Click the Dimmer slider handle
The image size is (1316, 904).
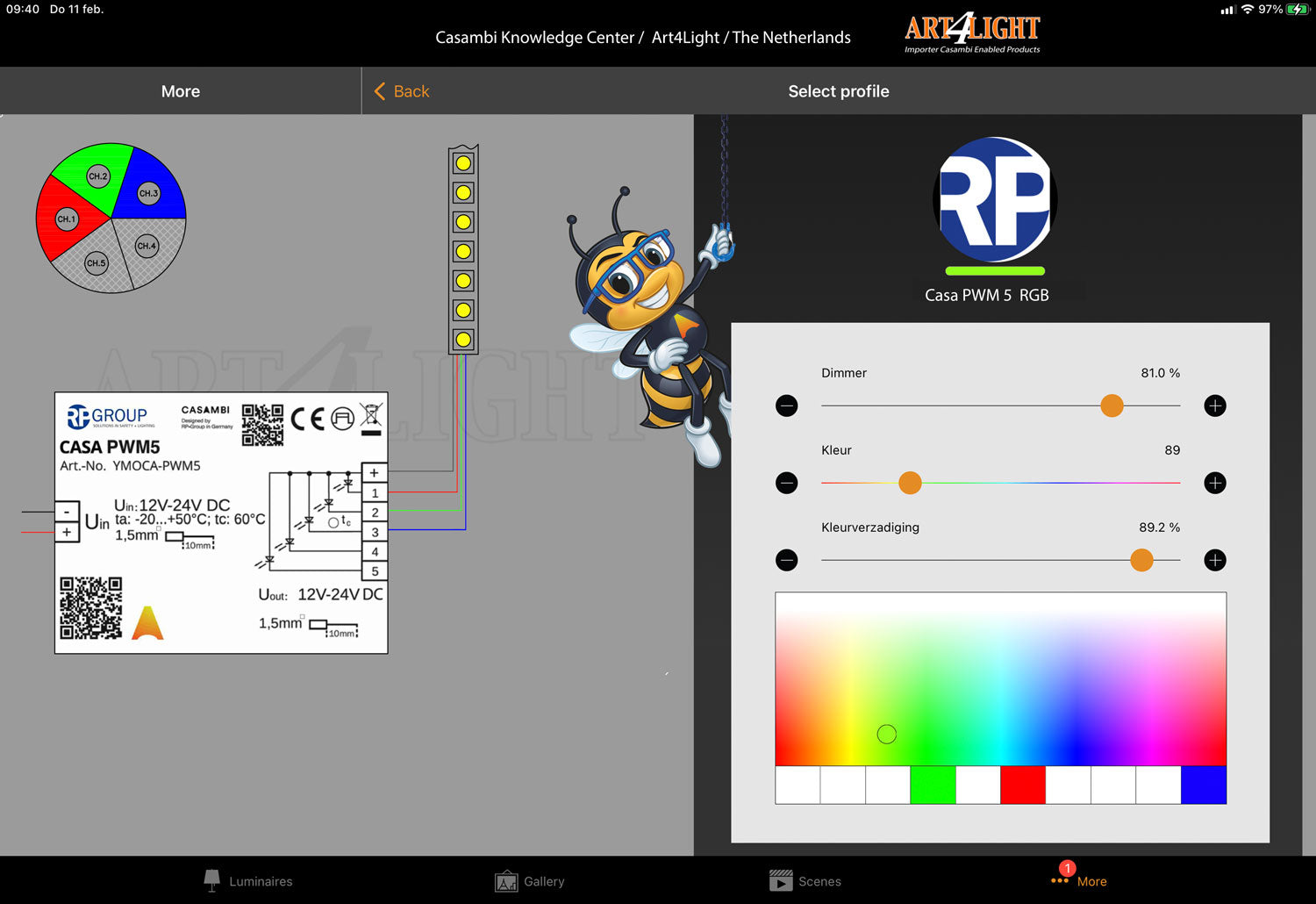tap(1112, 405)
